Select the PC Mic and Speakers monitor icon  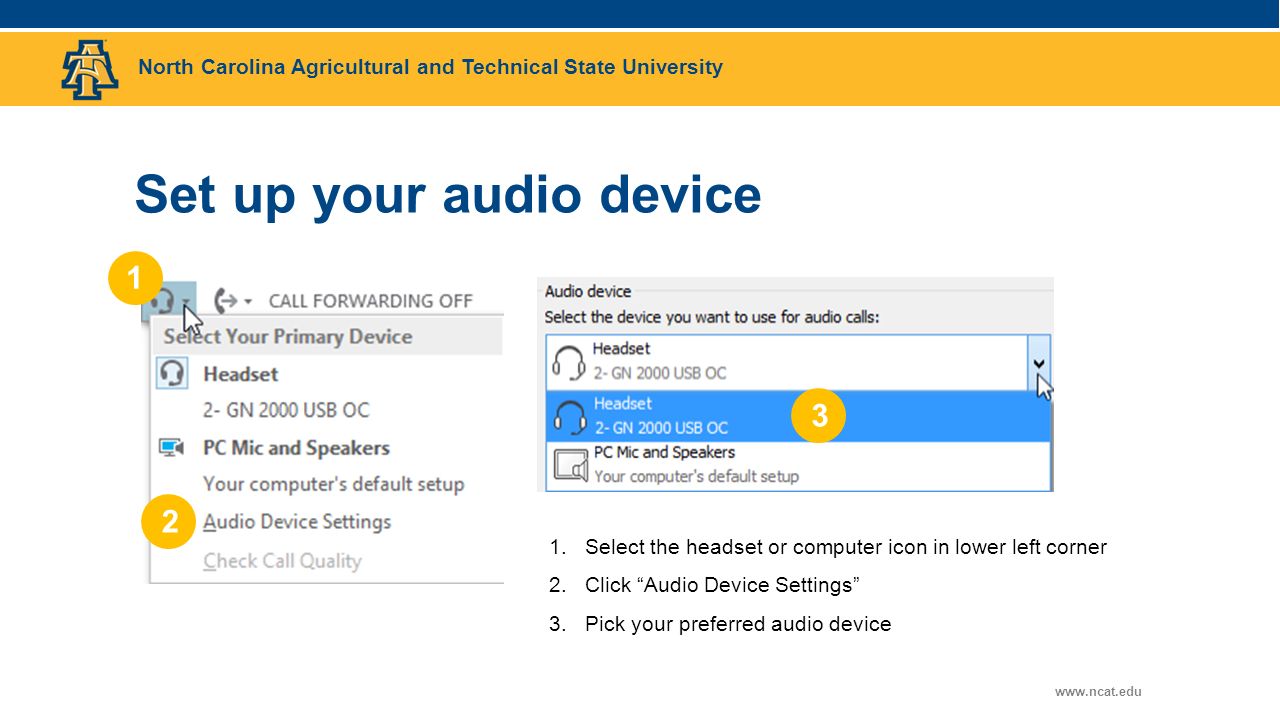pos(171,448)
